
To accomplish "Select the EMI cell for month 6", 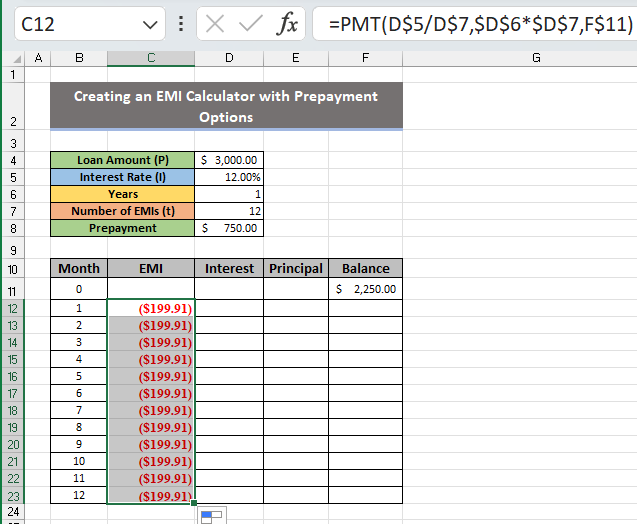I will 151,393.
